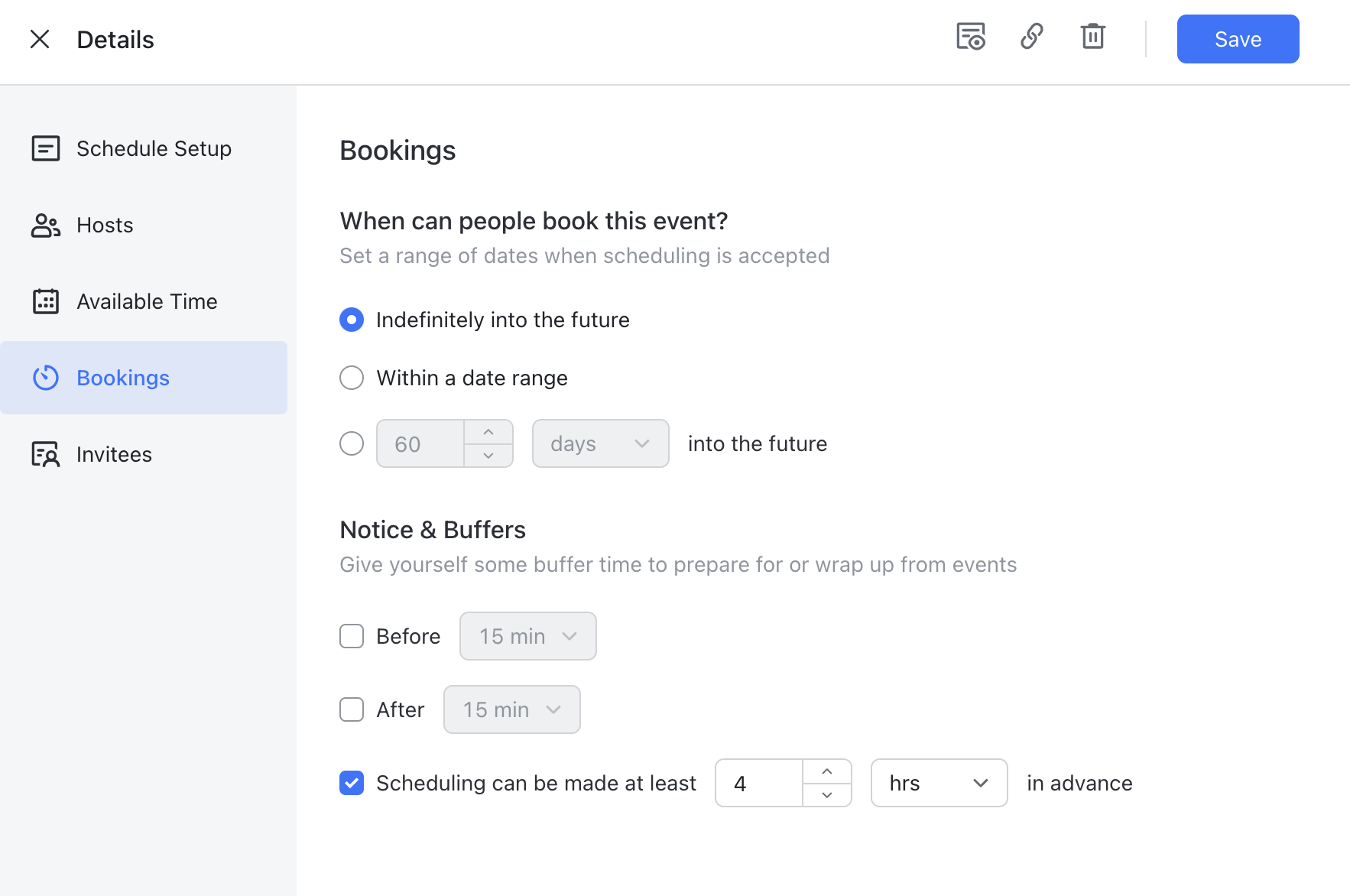This screenshot has height=896, width=1350.
Task: Save the booking settings
Action: [1238, 39]
